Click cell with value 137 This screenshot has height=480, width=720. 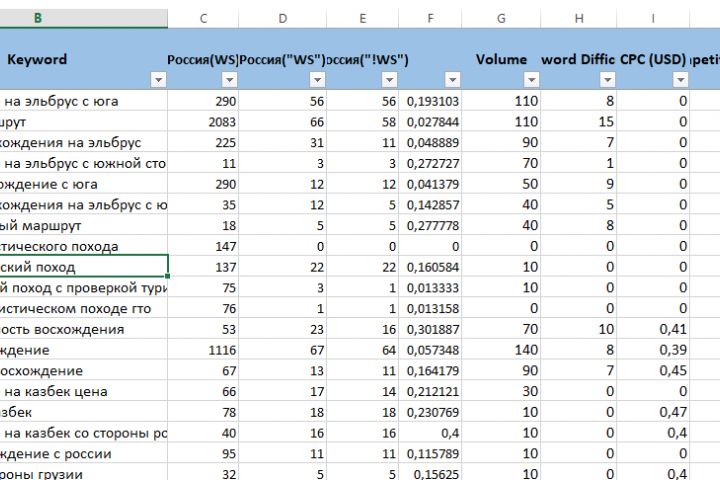[x=203, y=267]
